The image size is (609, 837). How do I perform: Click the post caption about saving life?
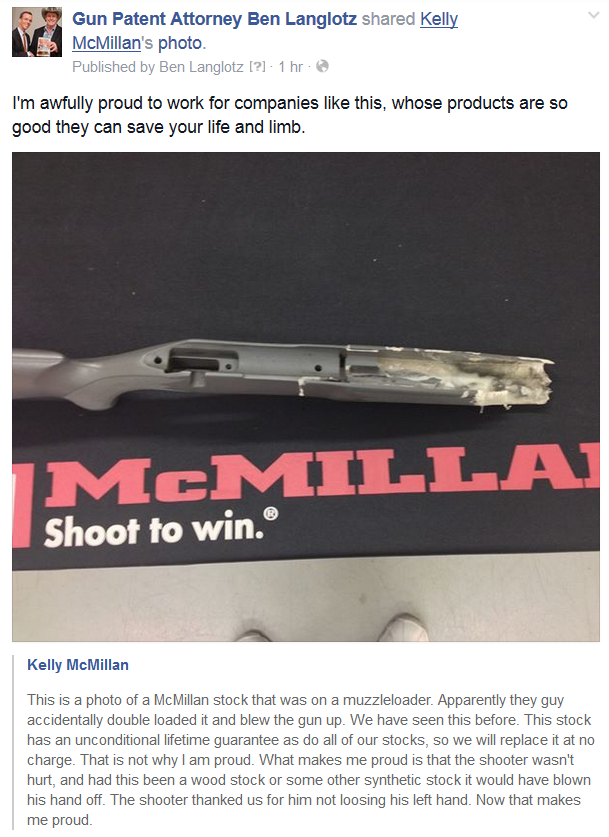(290, 115)
